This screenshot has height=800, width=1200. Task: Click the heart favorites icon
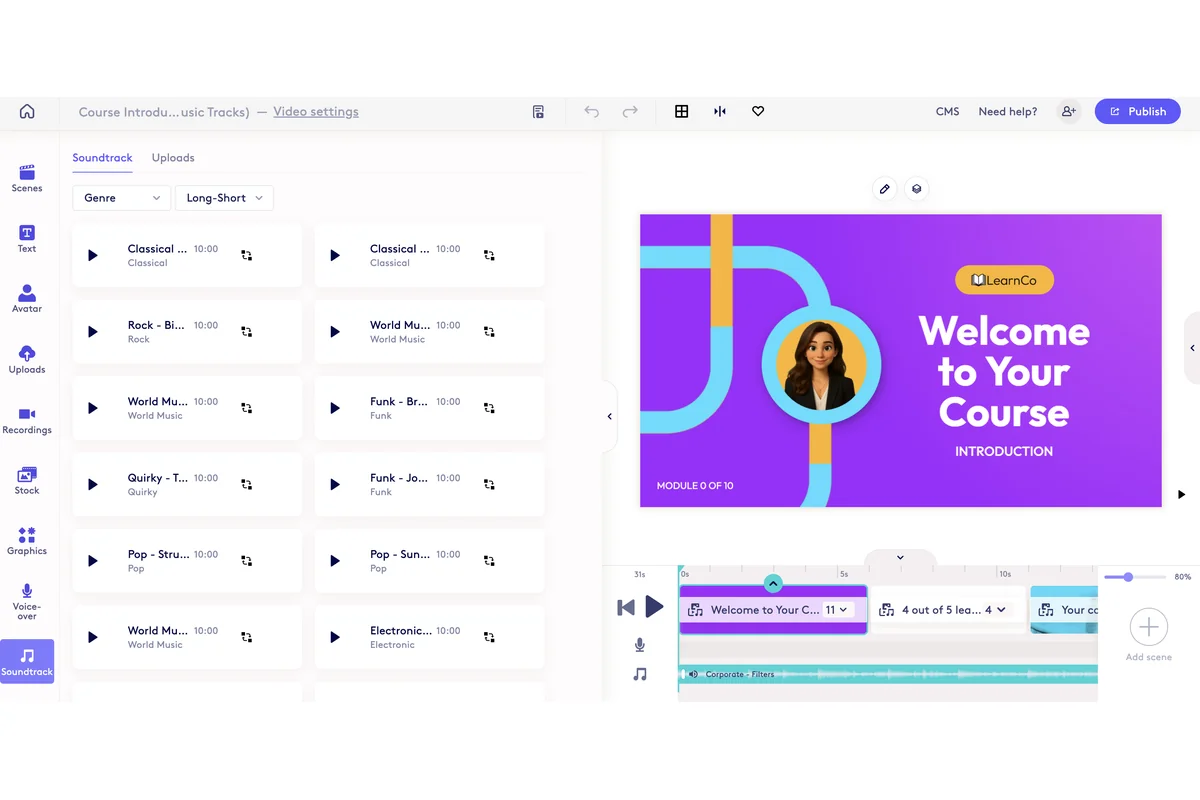[758, 112]
